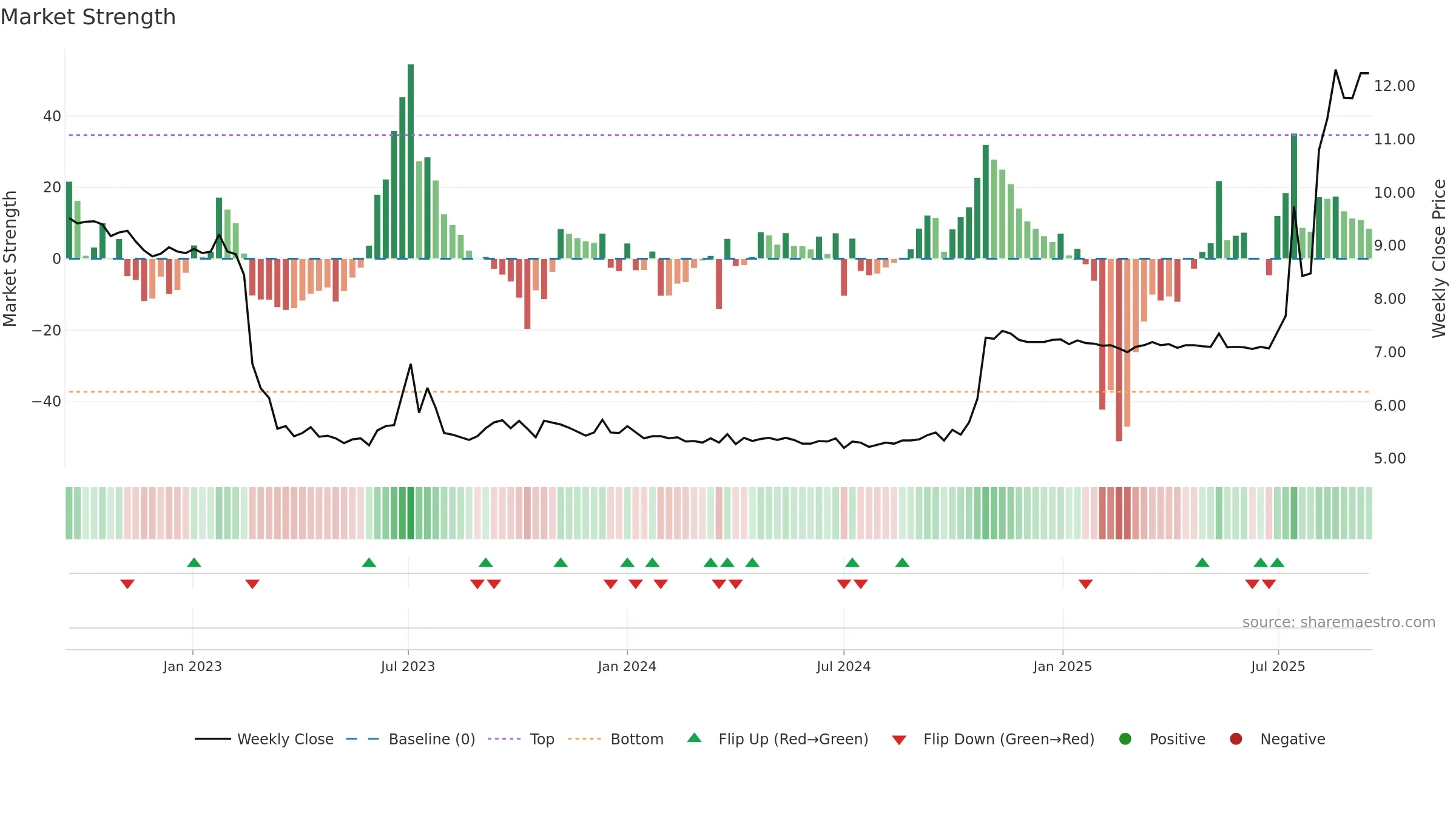1456x819 pixels.
Task: Click the flip-up marker at Jan 2023
Action: coord(194,562)
